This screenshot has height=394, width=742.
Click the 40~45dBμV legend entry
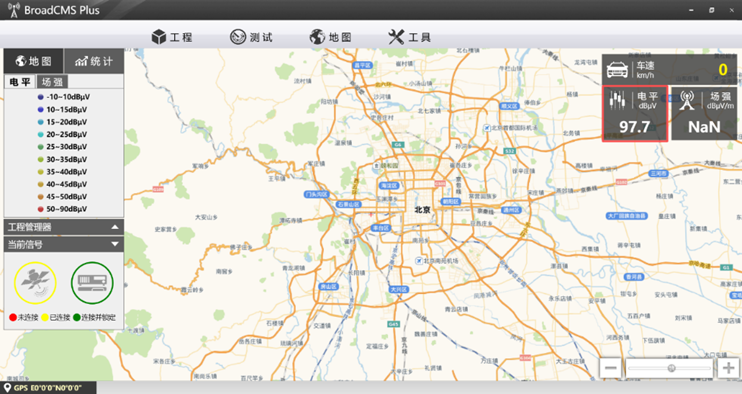63,184
